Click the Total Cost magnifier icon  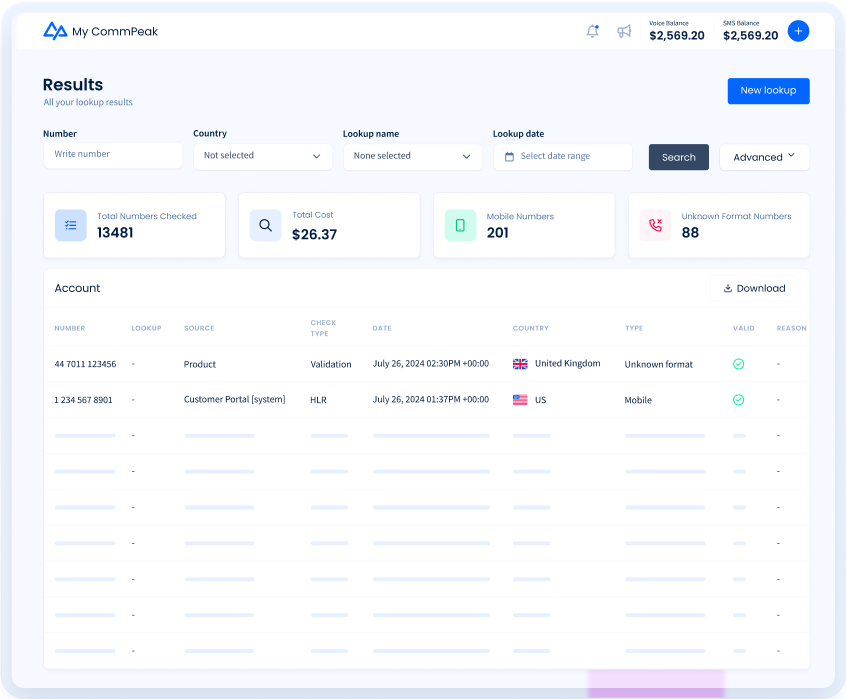(266, 225)
